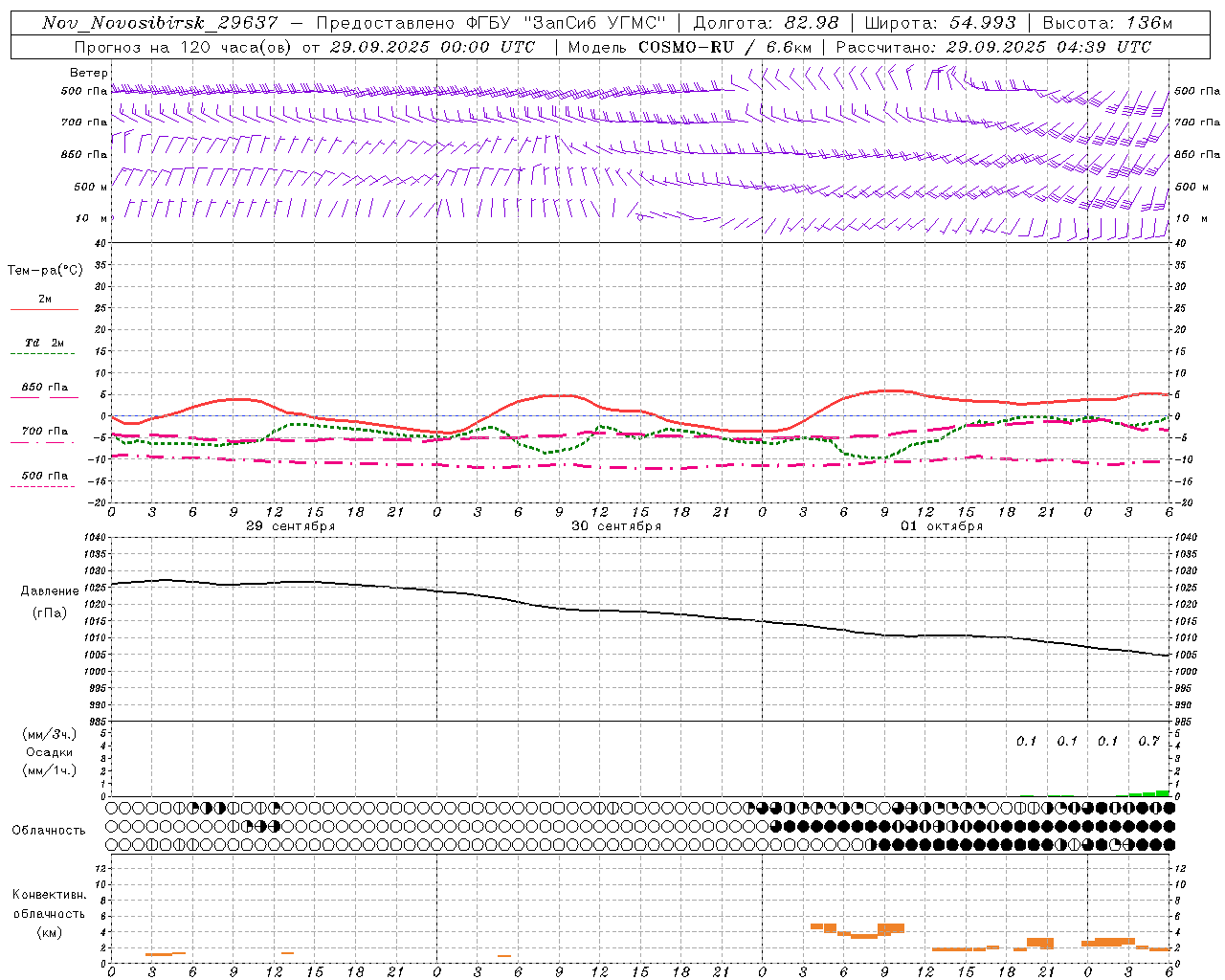Click the (км) convective height unit label
This screenshot has width=1225, height=980.
[49, 931]
